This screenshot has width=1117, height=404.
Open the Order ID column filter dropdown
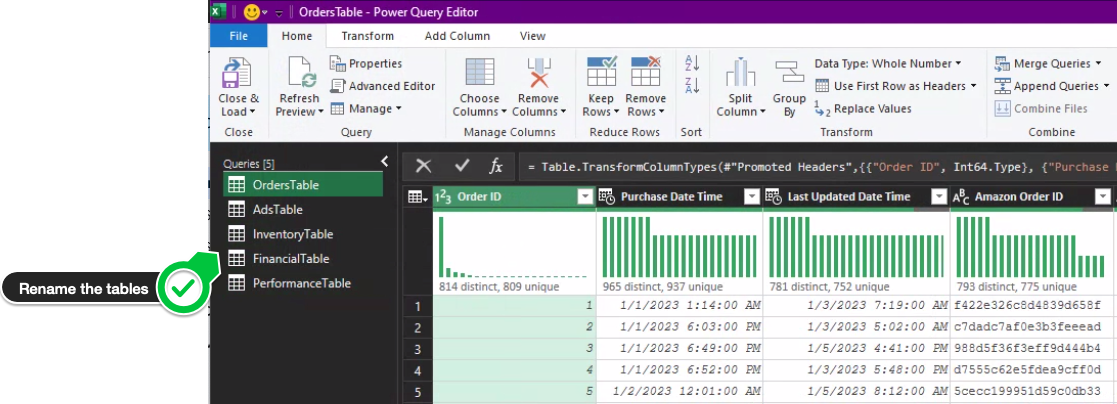586,197
